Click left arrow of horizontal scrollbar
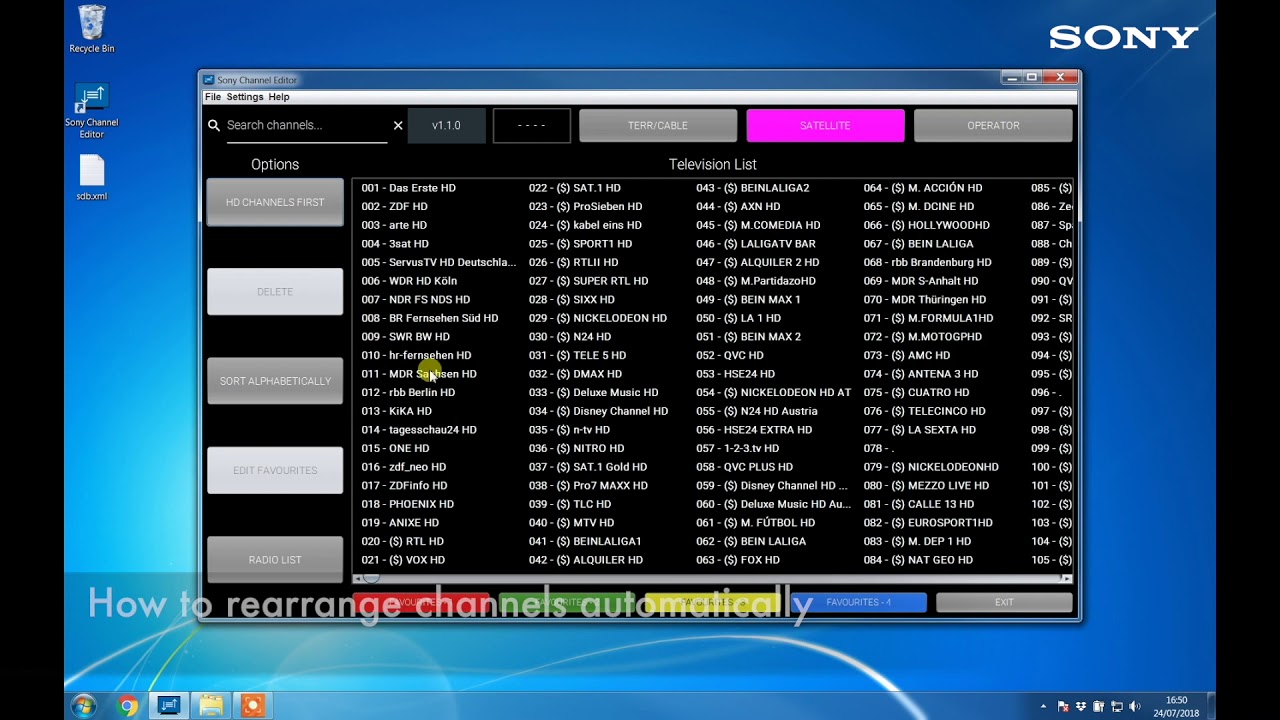 (358, 579)
